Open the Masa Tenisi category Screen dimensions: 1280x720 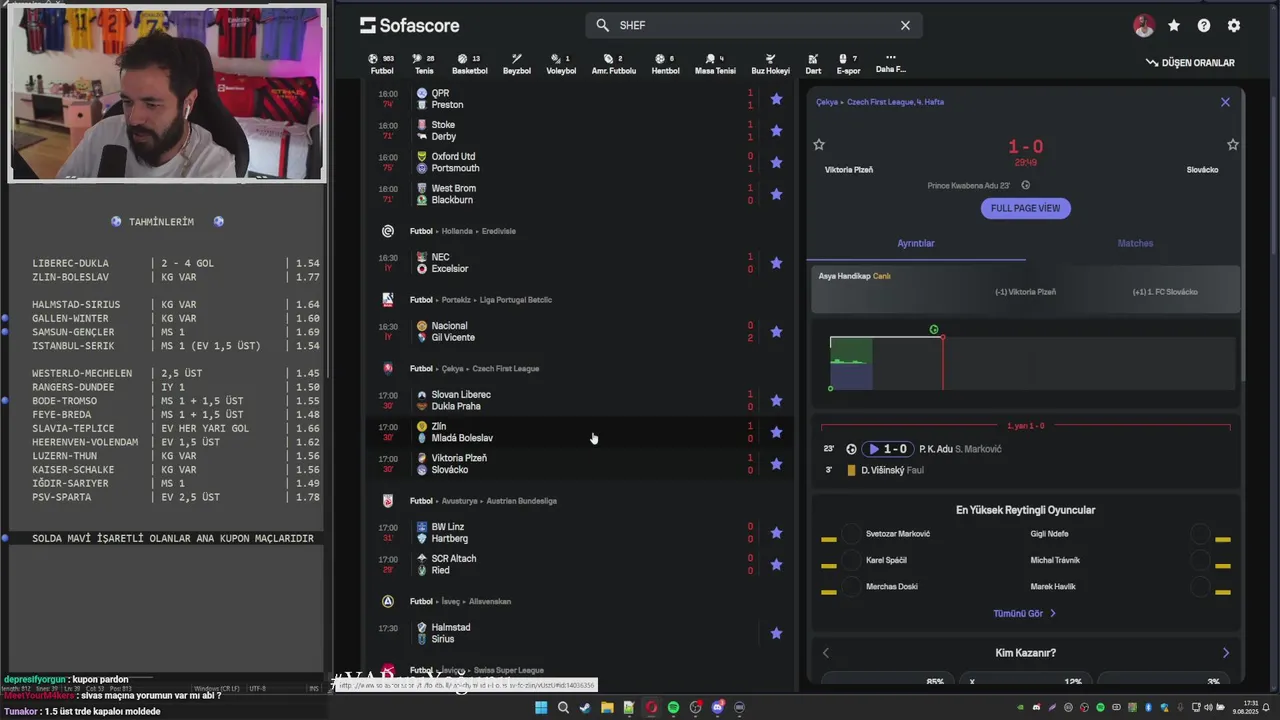[x=715, y=64]
